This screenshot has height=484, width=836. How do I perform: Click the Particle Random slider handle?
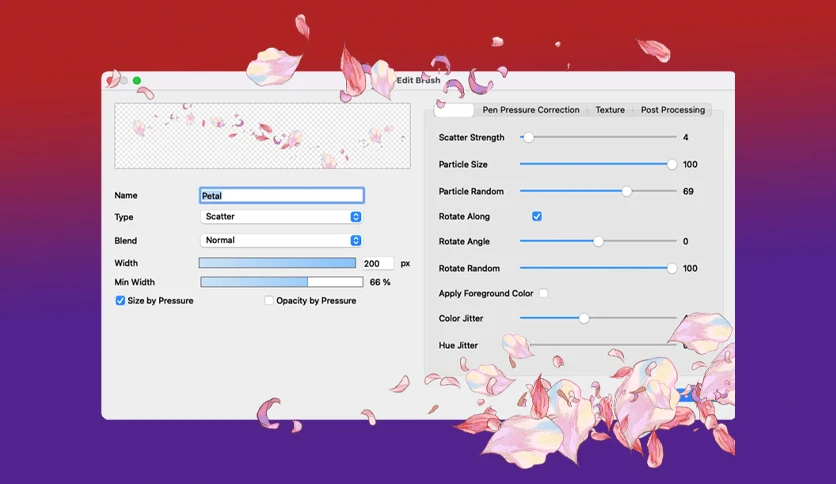[627, 191]
